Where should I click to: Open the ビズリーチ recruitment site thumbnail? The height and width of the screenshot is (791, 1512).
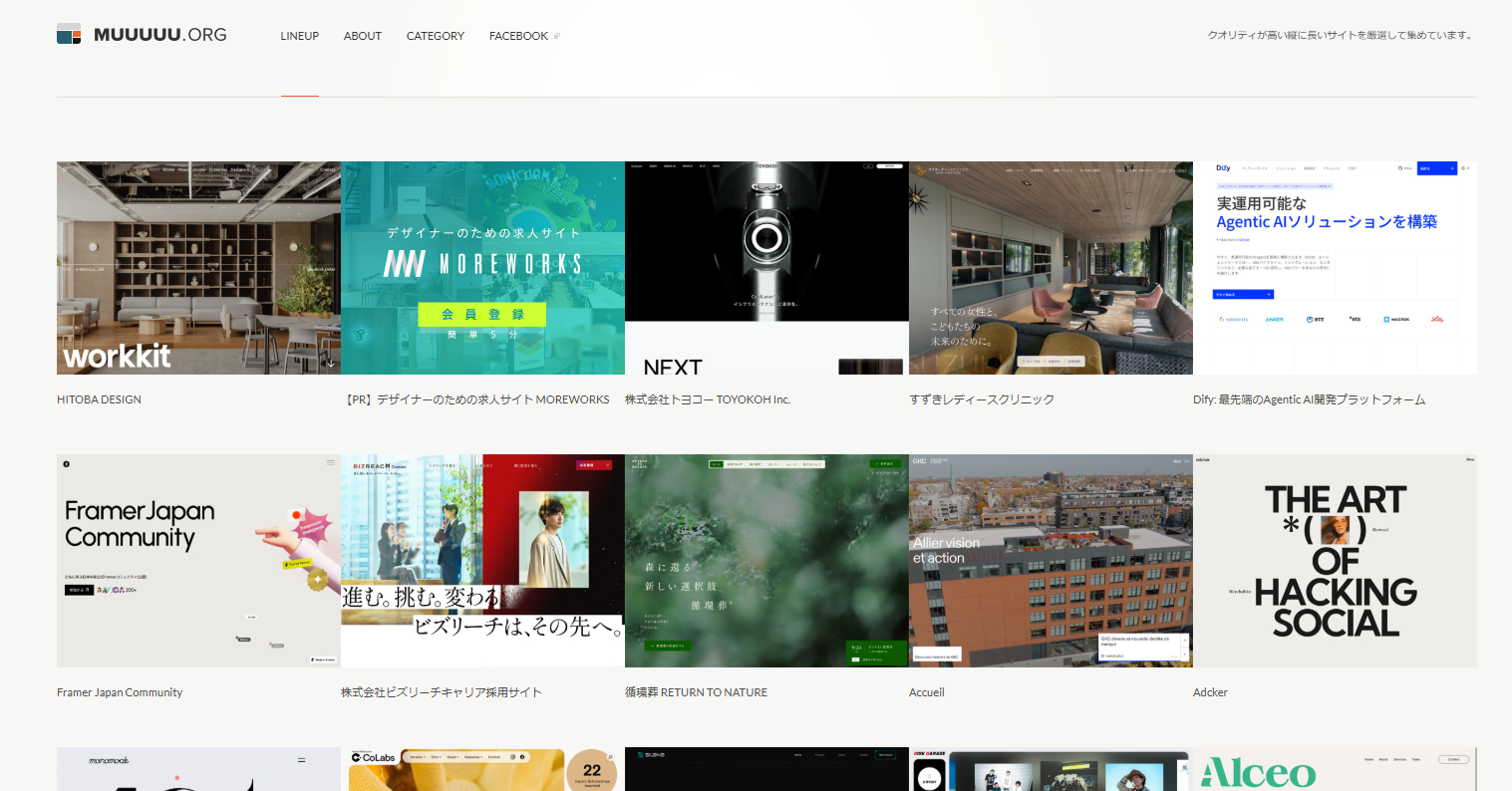[x=482, y=561]
